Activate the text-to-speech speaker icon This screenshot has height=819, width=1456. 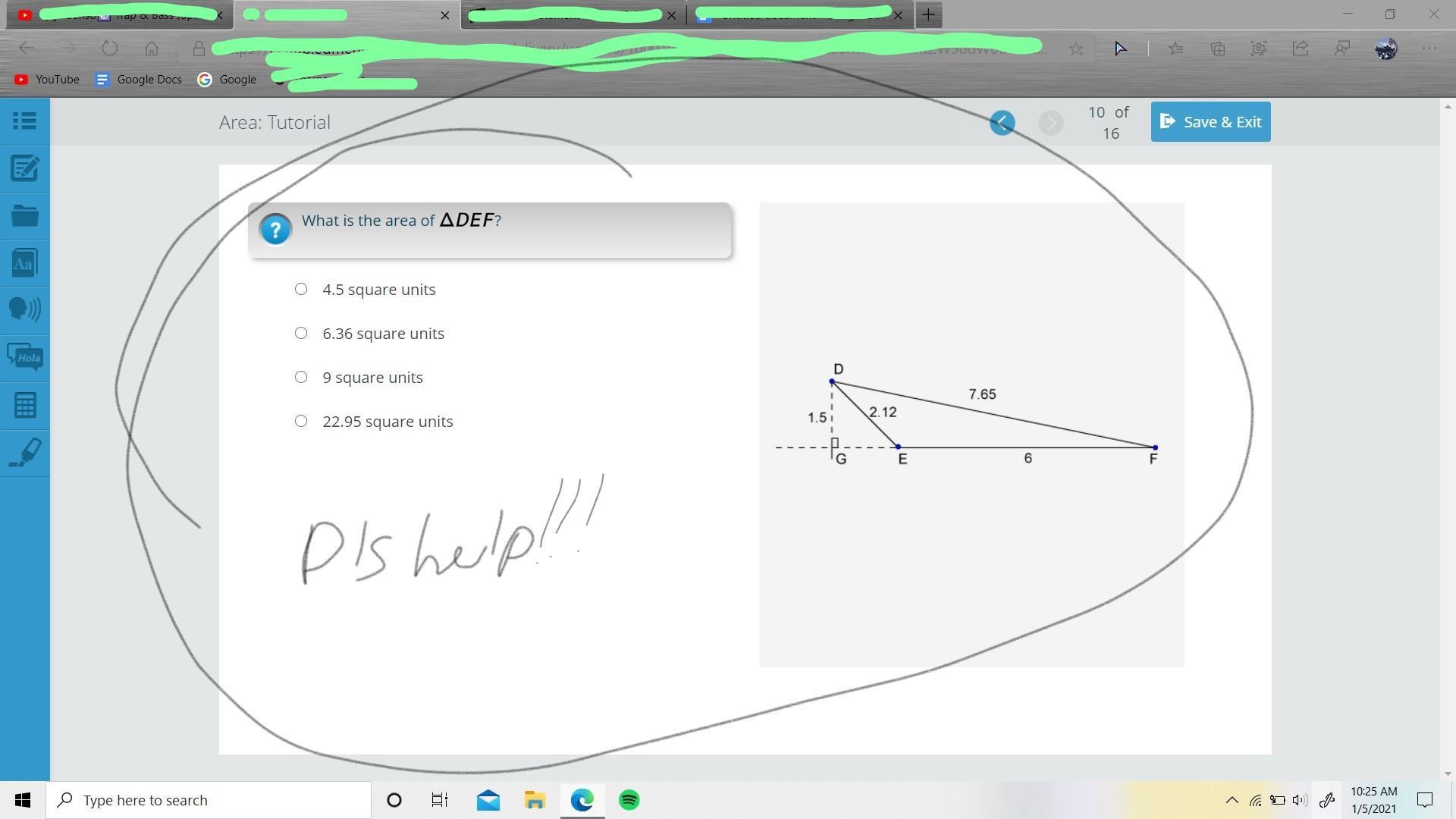[24, 309]
